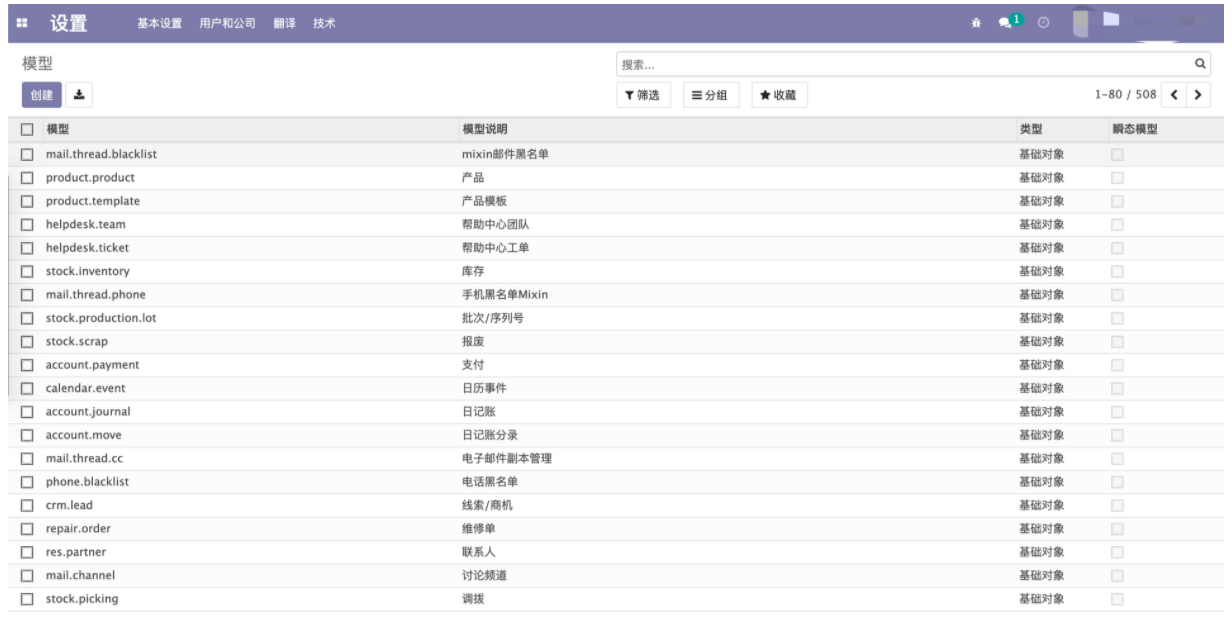Open the mail.thread.phone row
This screenshot has width=1232, height=624.
click(615, 295)
